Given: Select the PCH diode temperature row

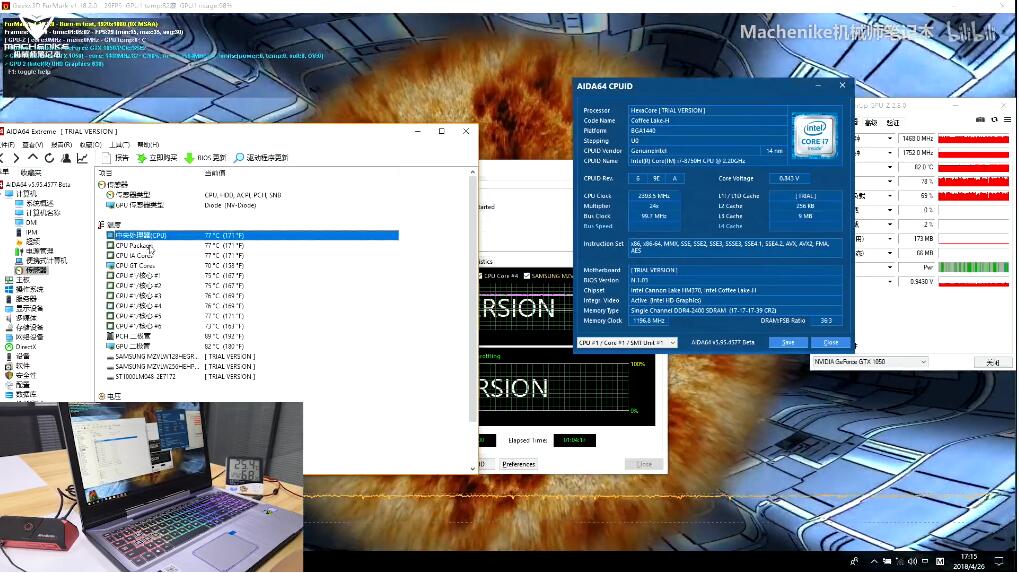Looking at the screenshot, I should [x=253, y=337].
